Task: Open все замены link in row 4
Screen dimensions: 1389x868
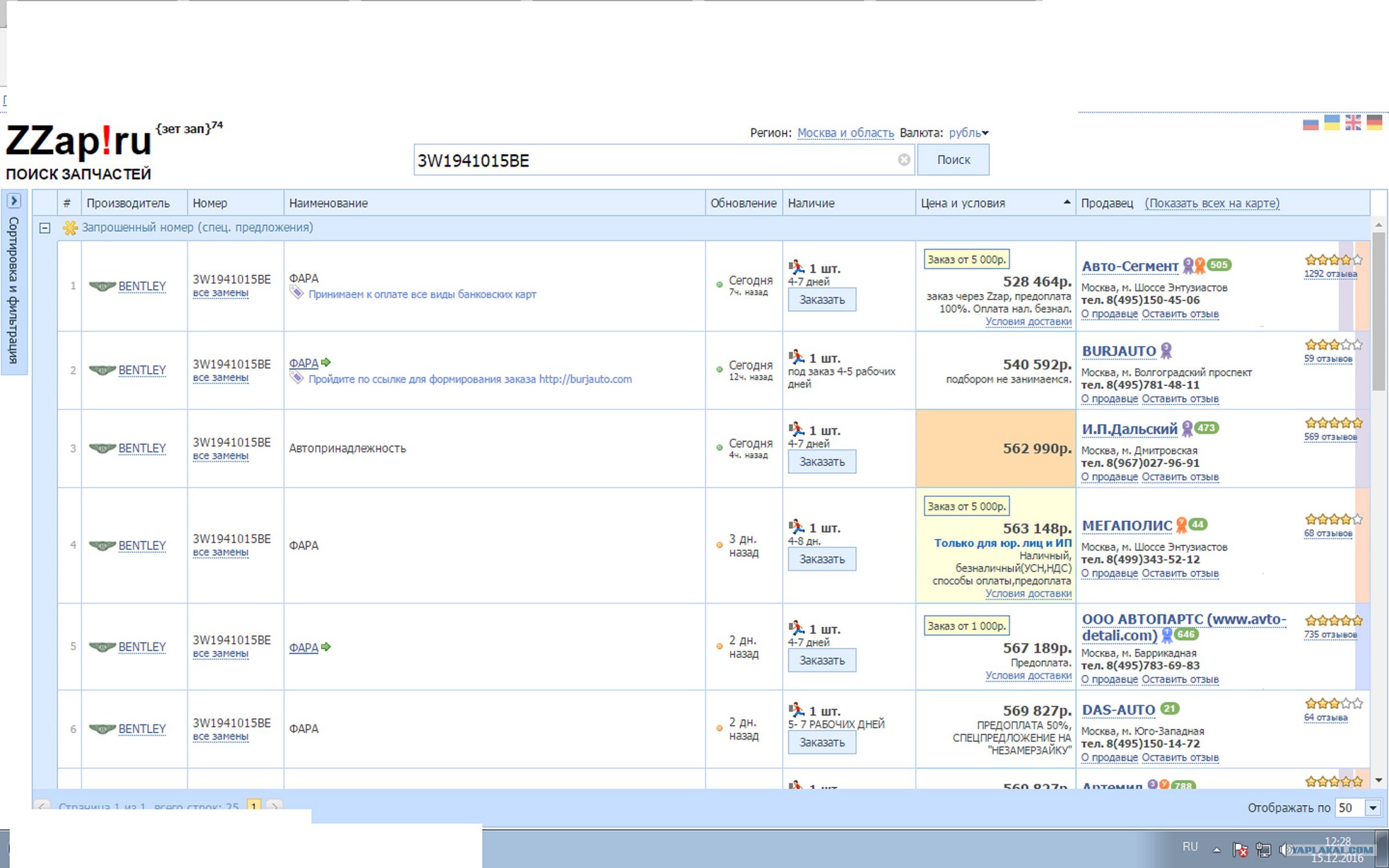Action: [x=221, y=552]
